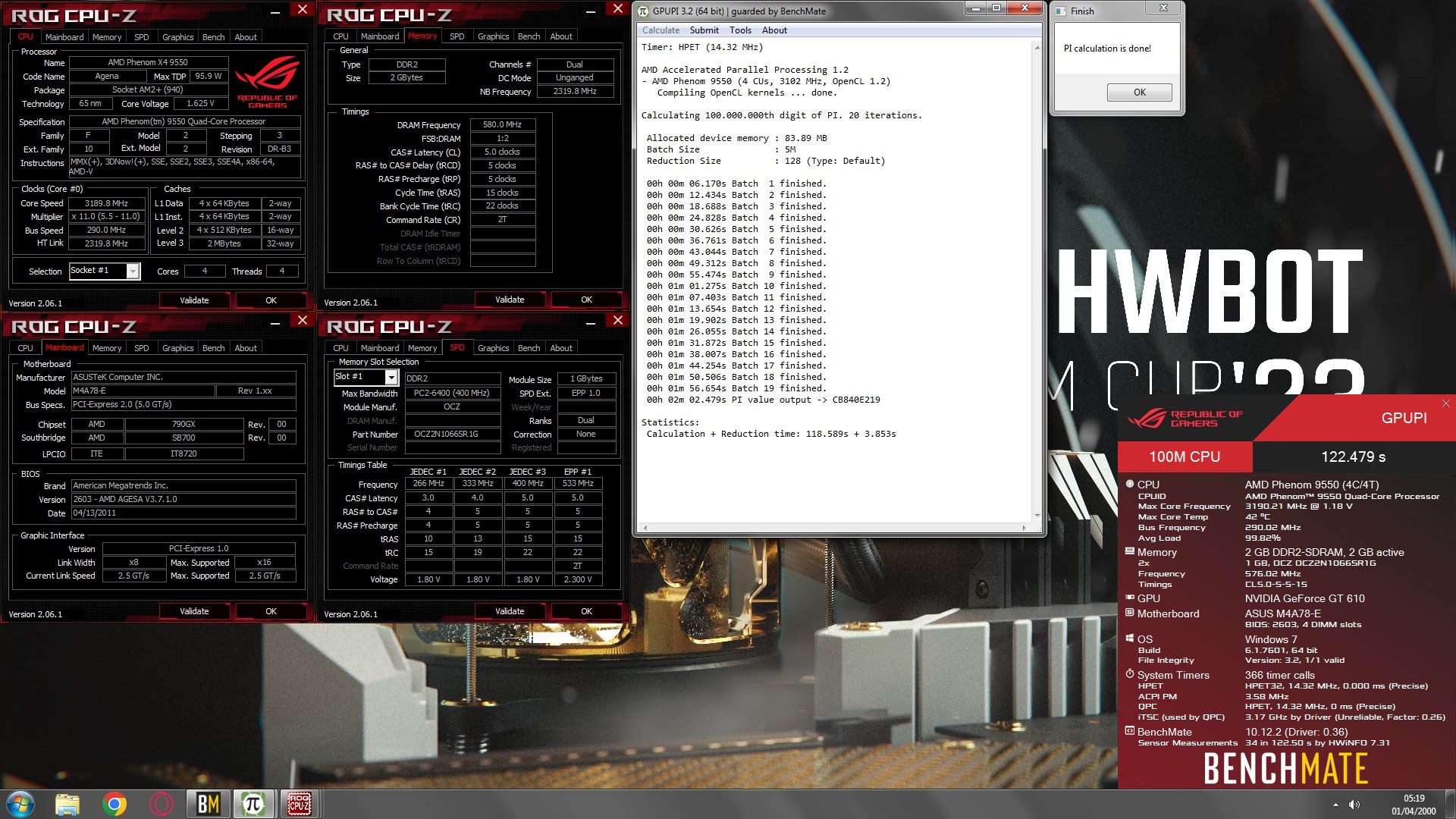Click GPUPI vertical scrollbar up arrow
The width and height of the screenshot is (1456, 819).
1037,47
